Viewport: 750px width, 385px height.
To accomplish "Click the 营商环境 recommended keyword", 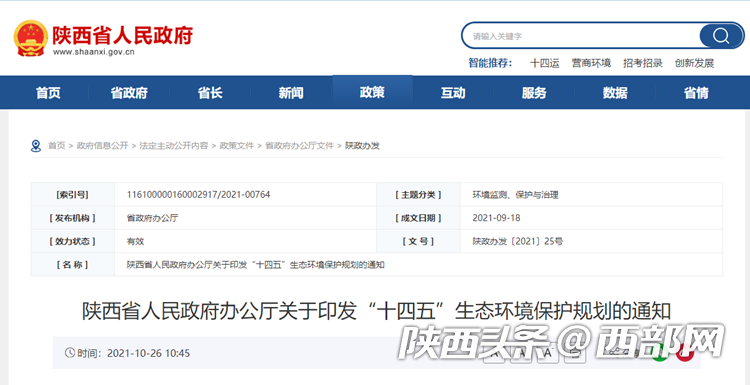I will tap(591, 63).
